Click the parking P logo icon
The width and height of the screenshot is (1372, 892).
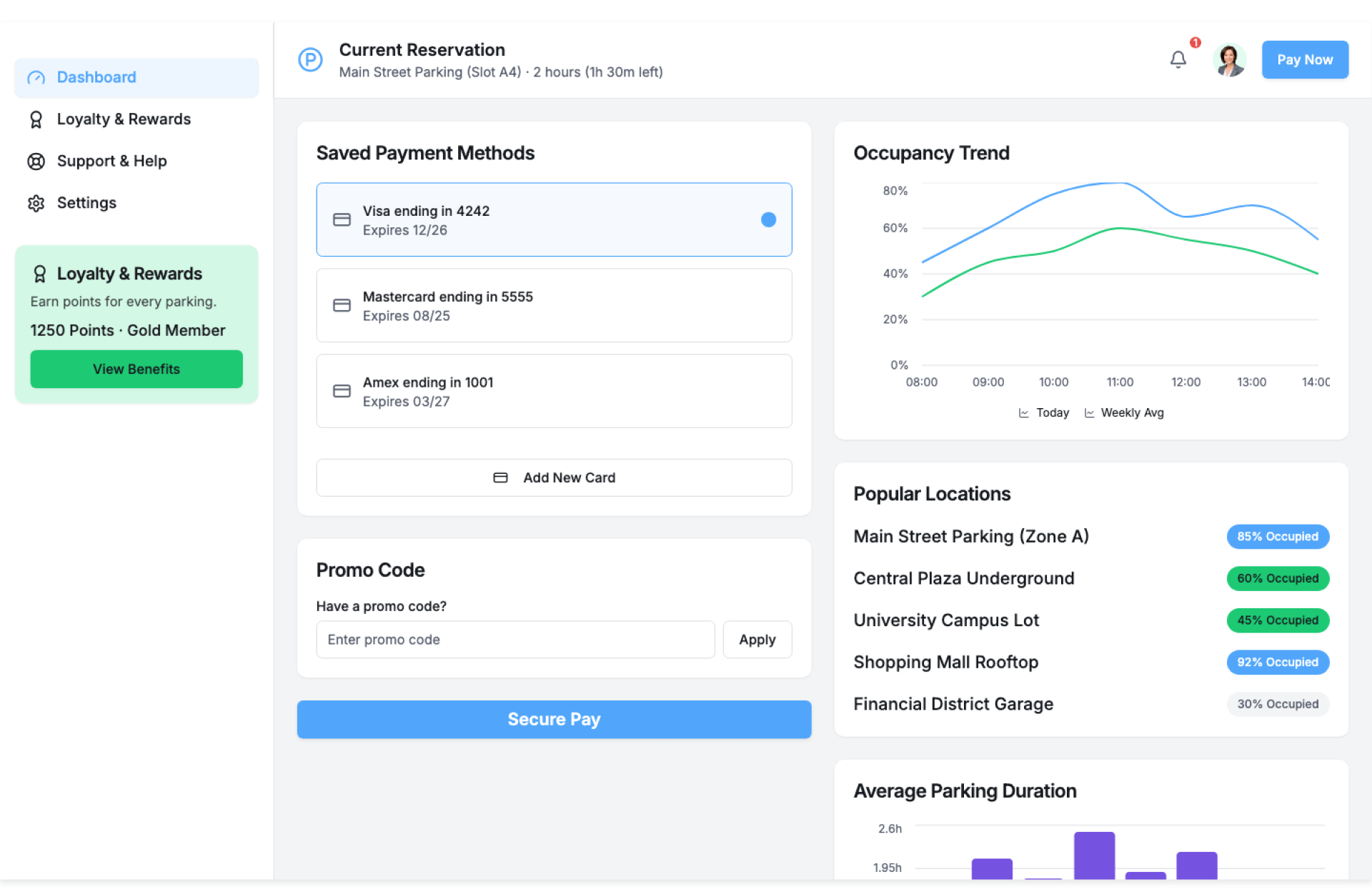310,59
